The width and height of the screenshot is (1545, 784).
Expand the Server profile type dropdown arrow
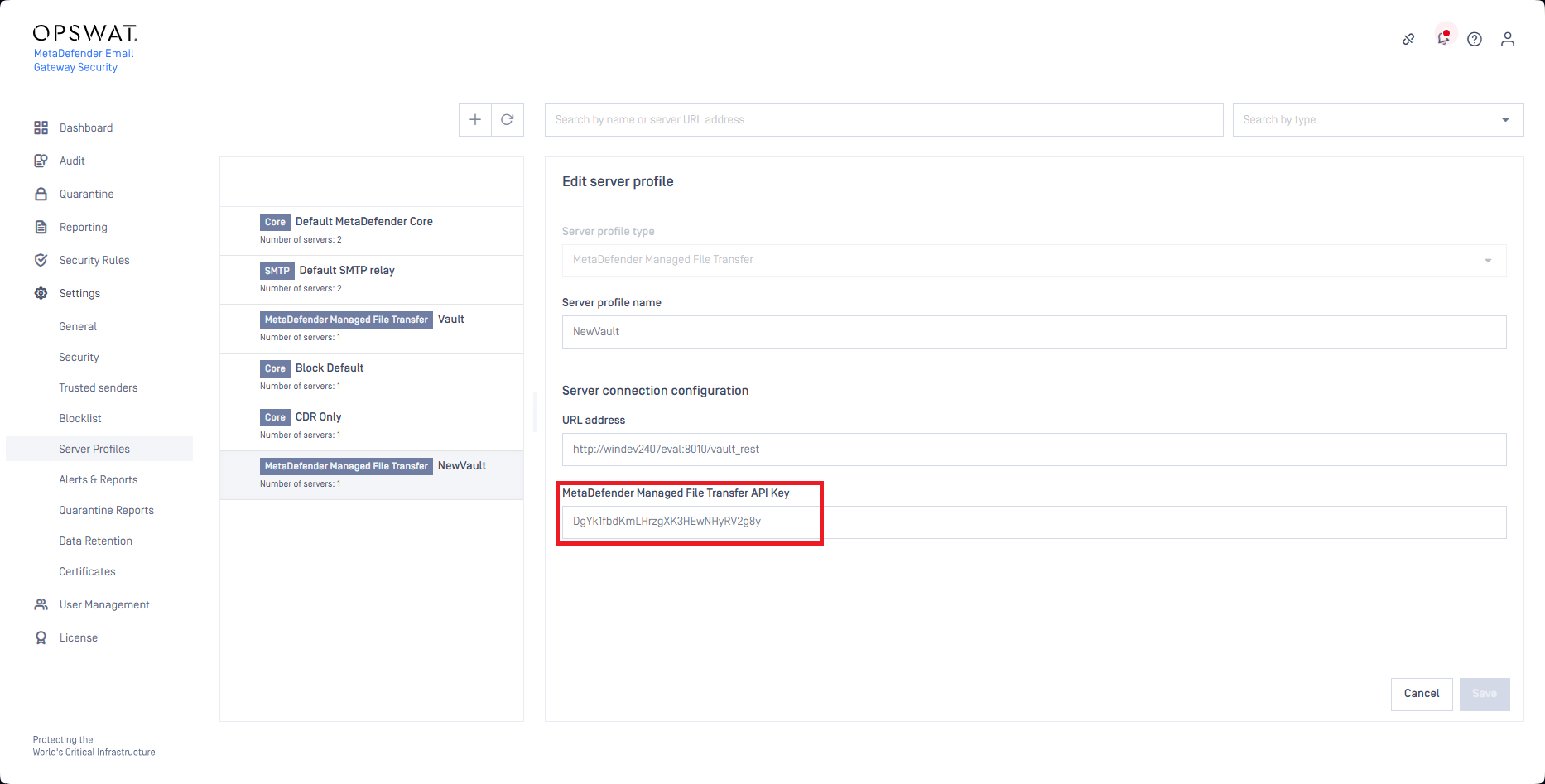pos(1488,260)
